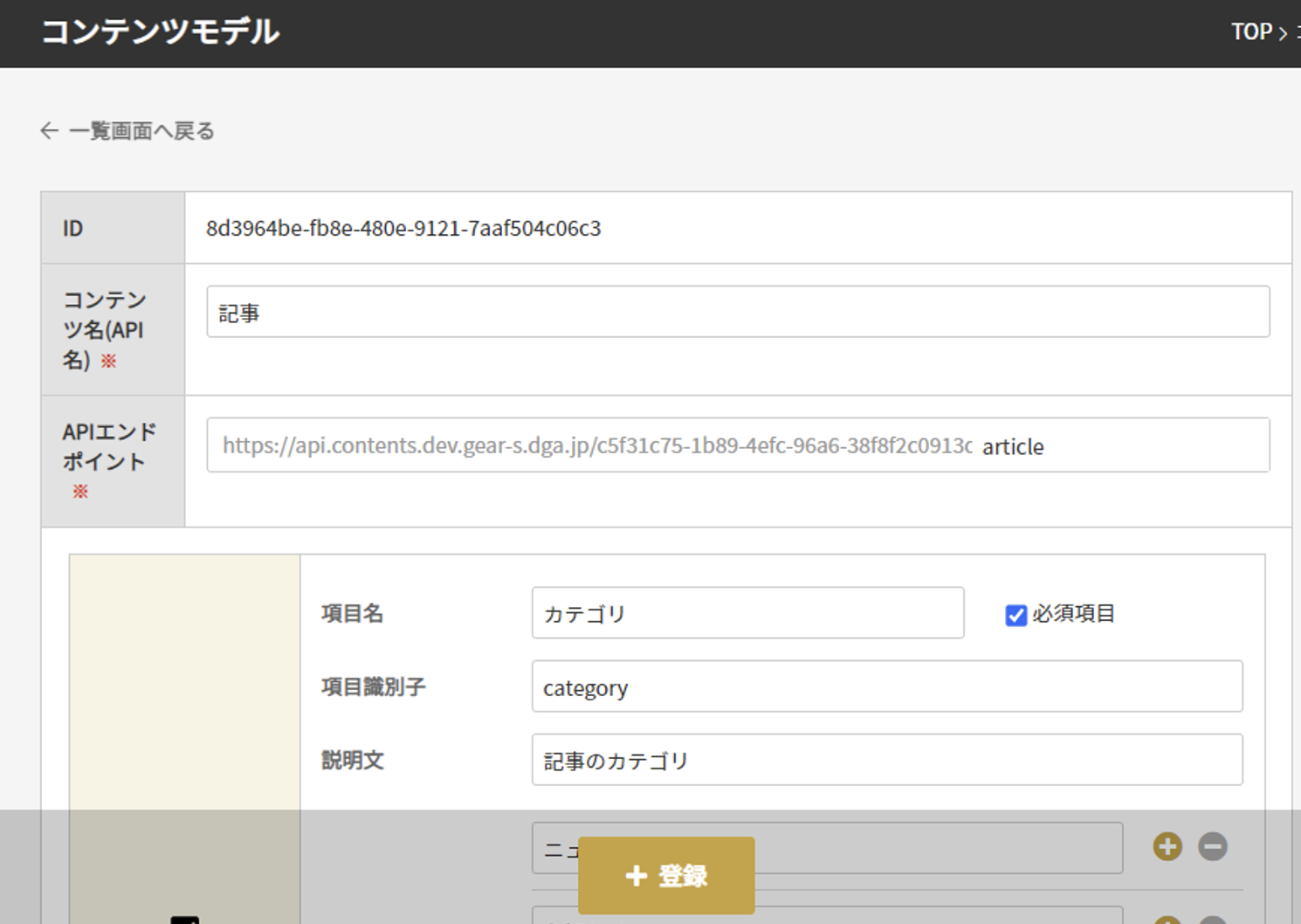Edit the コンテンツ名 field containing 記事
The height and width of the screenshot is (924, 1301).
click(738, 312)
